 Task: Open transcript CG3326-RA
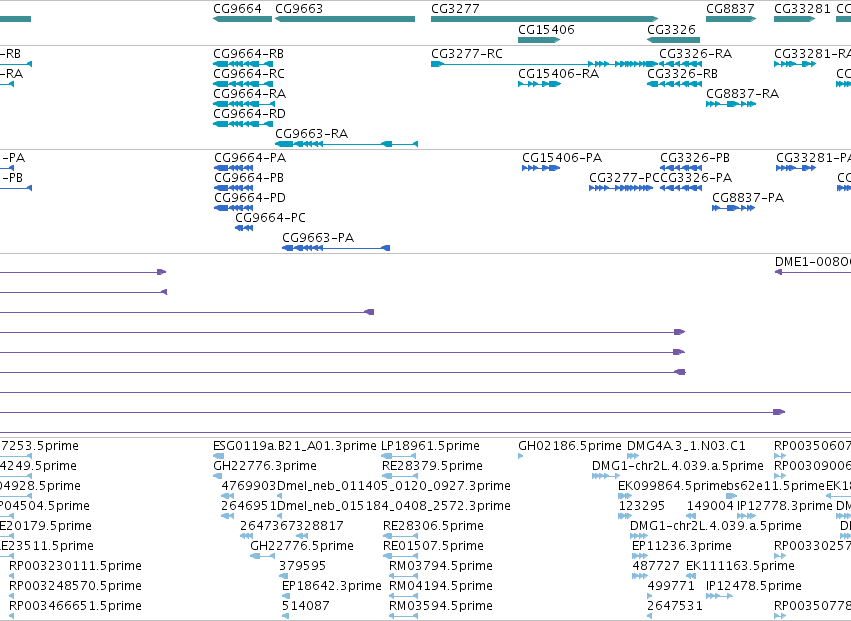(x=695, y=54)
